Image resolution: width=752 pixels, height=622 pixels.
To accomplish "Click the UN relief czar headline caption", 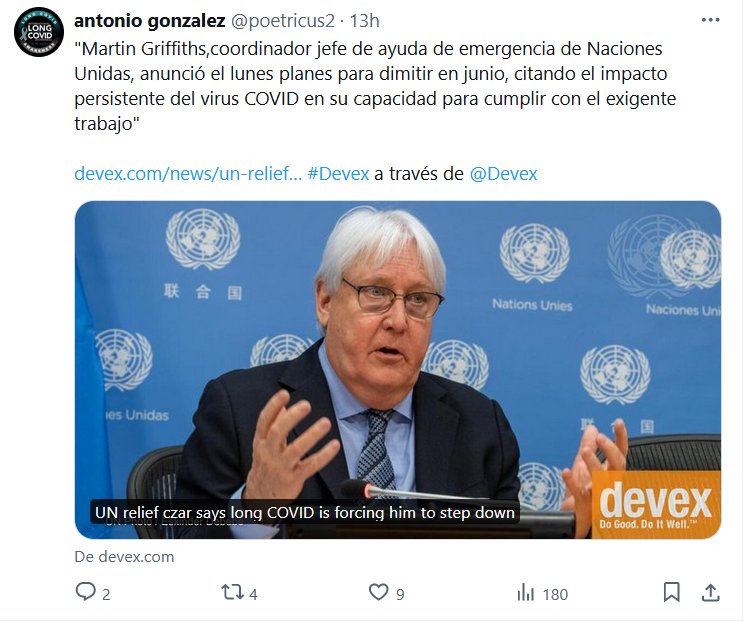I will [305, 513].
